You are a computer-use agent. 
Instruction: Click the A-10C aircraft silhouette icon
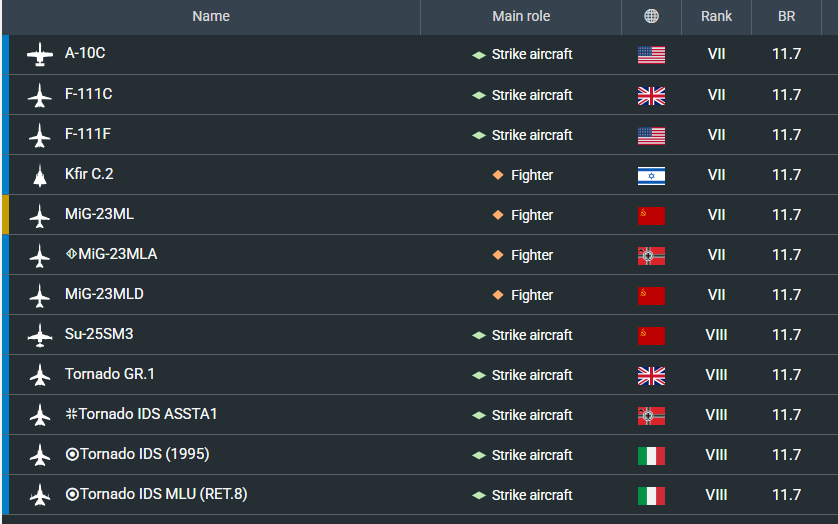[39, 55]
